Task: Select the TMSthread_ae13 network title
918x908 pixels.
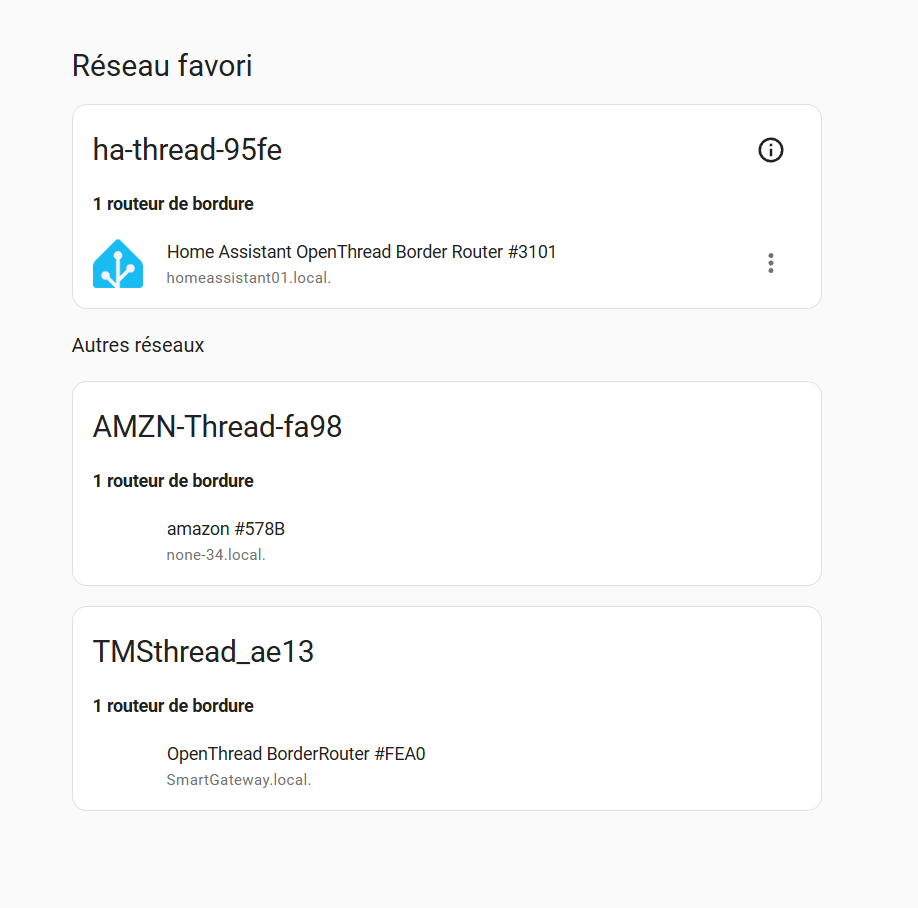Action: (203, 652)
